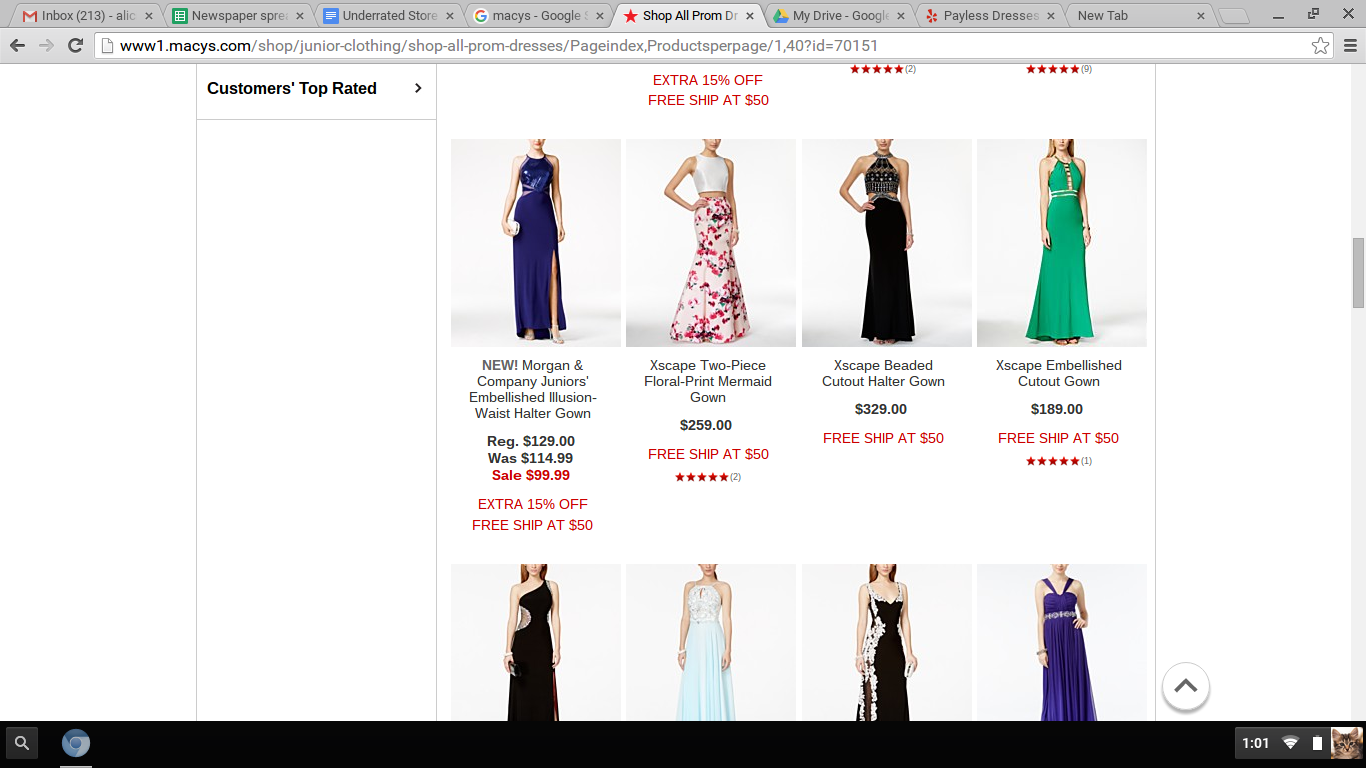This screenshot has height=768, width=1366.
Task: Switch to Underrated Store docs tab
Action: (389, 16)
